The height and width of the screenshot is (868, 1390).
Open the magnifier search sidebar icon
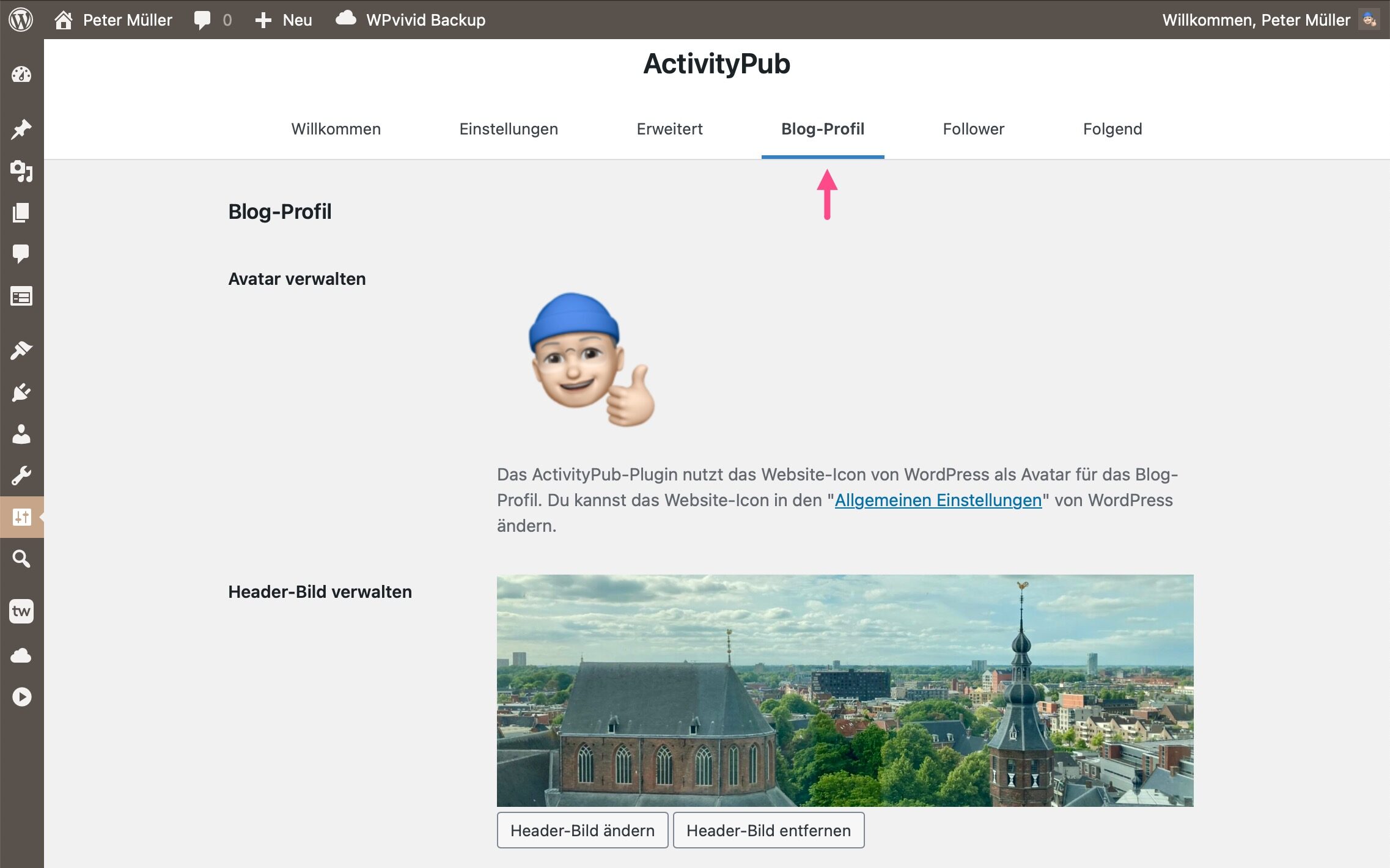coord(21,558)
